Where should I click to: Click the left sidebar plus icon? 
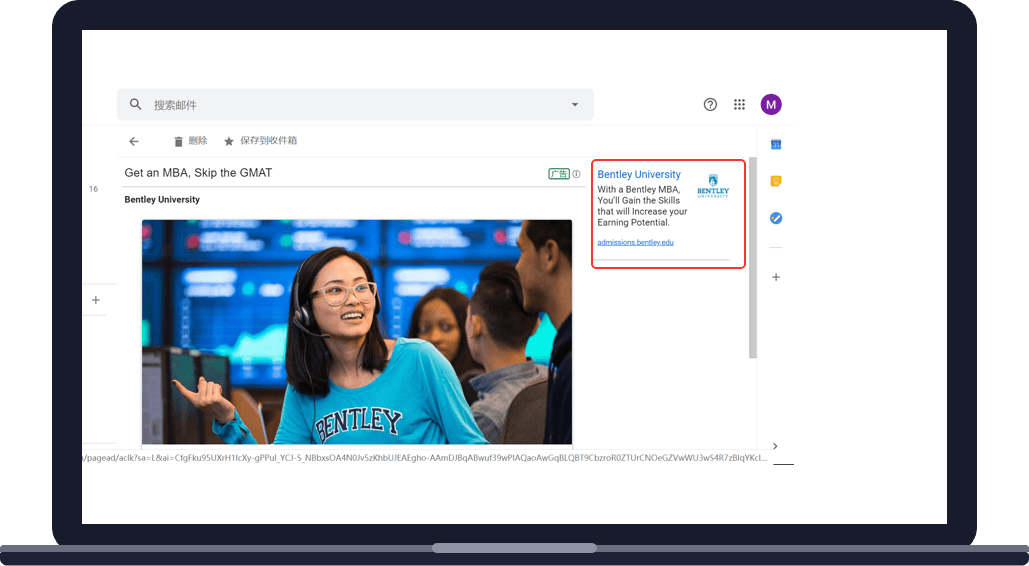click(96, 300)
